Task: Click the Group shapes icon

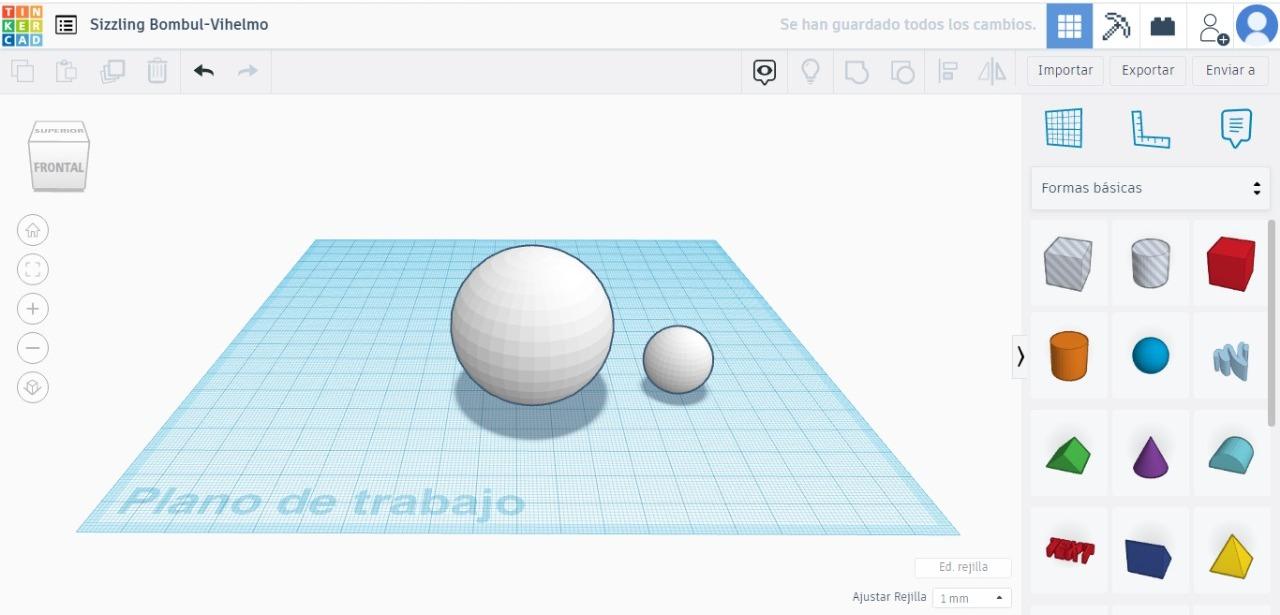Action: click(857, 71)
